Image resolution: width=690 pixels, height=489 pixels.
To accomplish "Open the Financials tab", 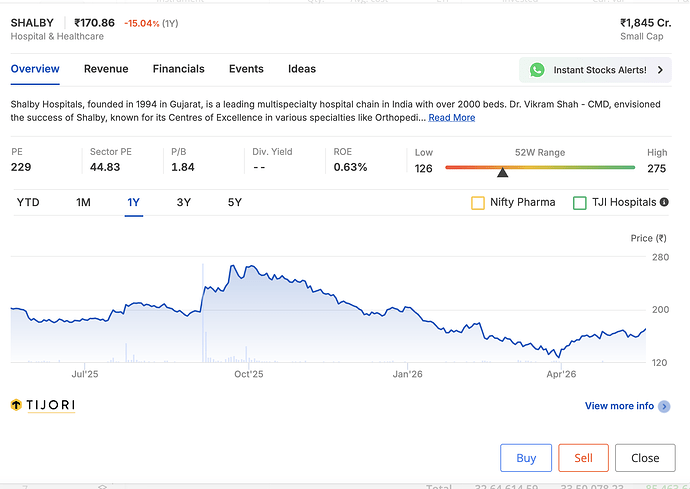I will [179, 69].
